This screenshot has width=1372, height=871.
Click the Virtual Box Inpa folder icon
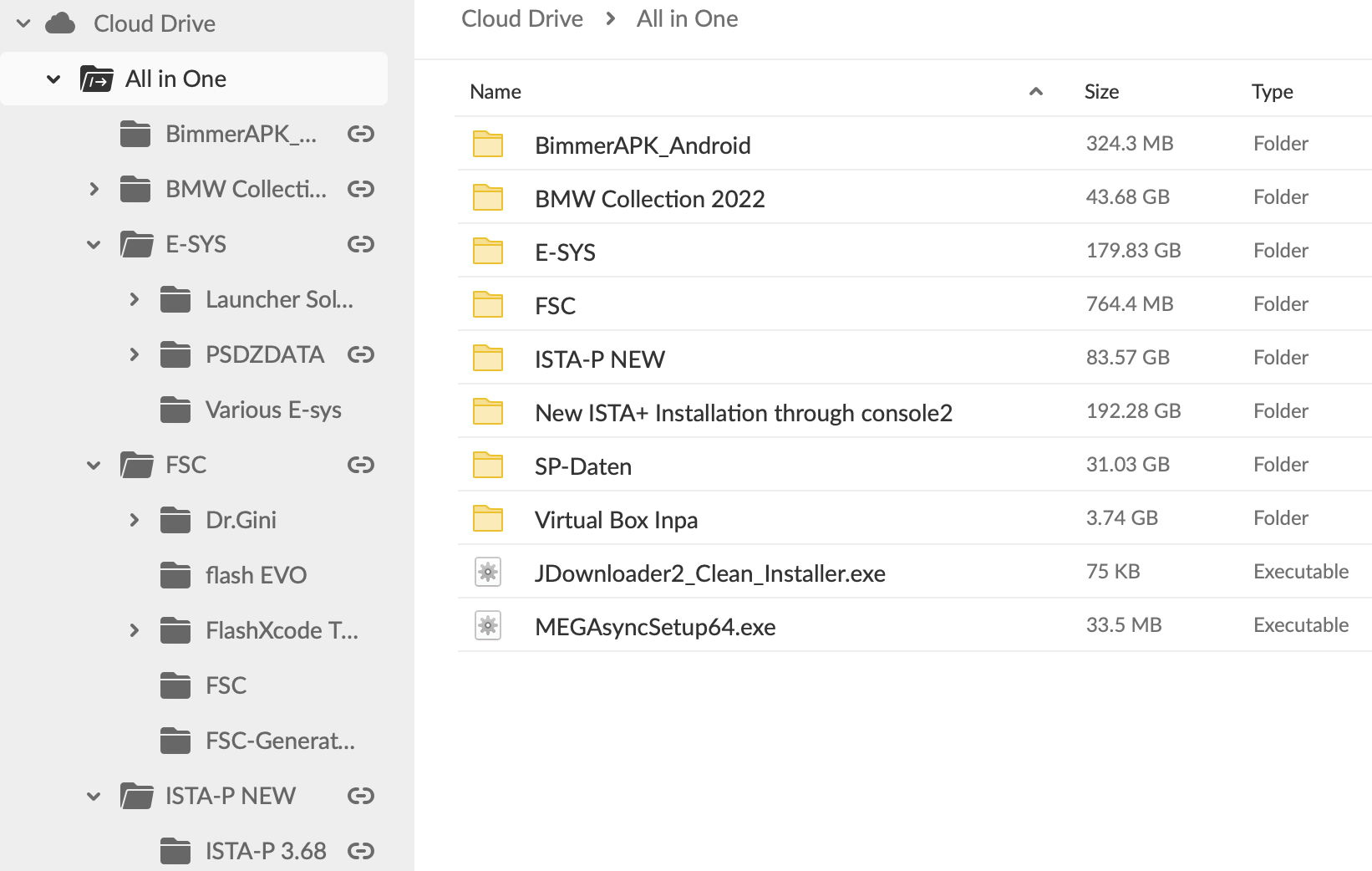(x=488, y=518)
